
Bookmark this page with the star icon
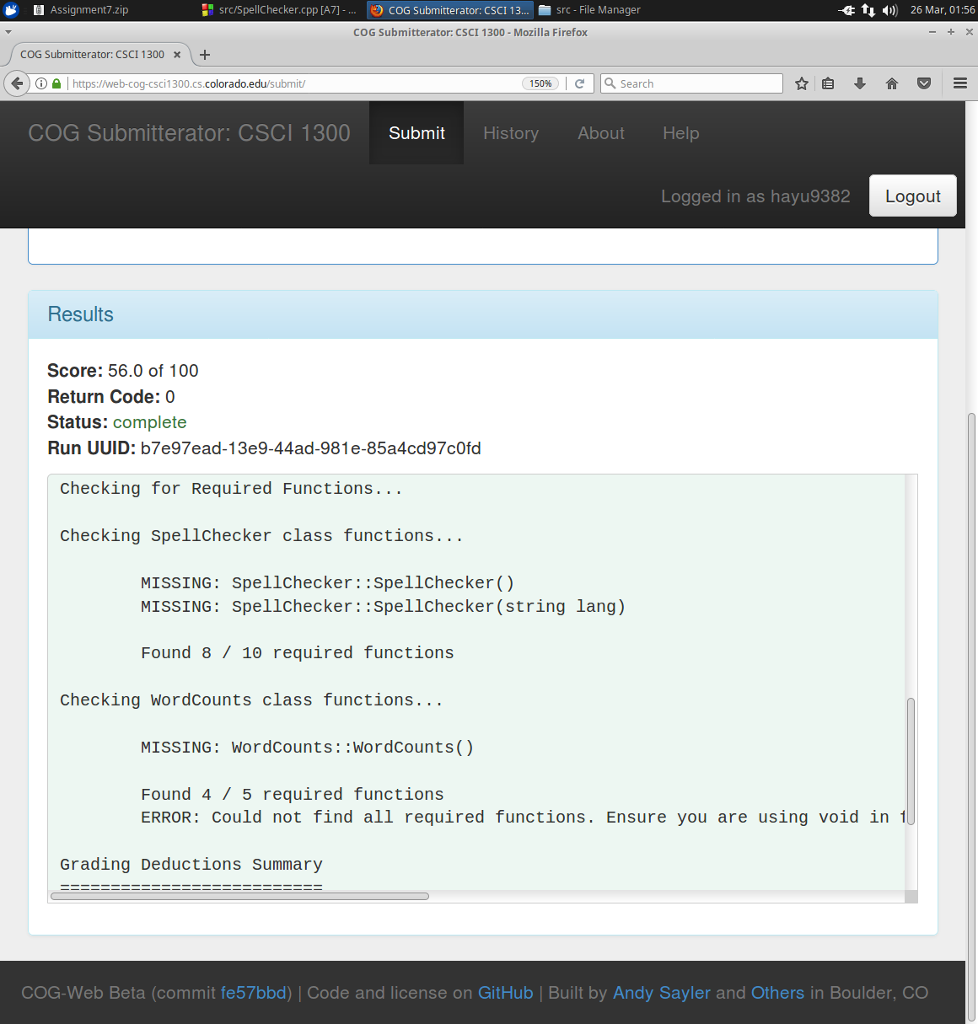[x=802, y=84]
